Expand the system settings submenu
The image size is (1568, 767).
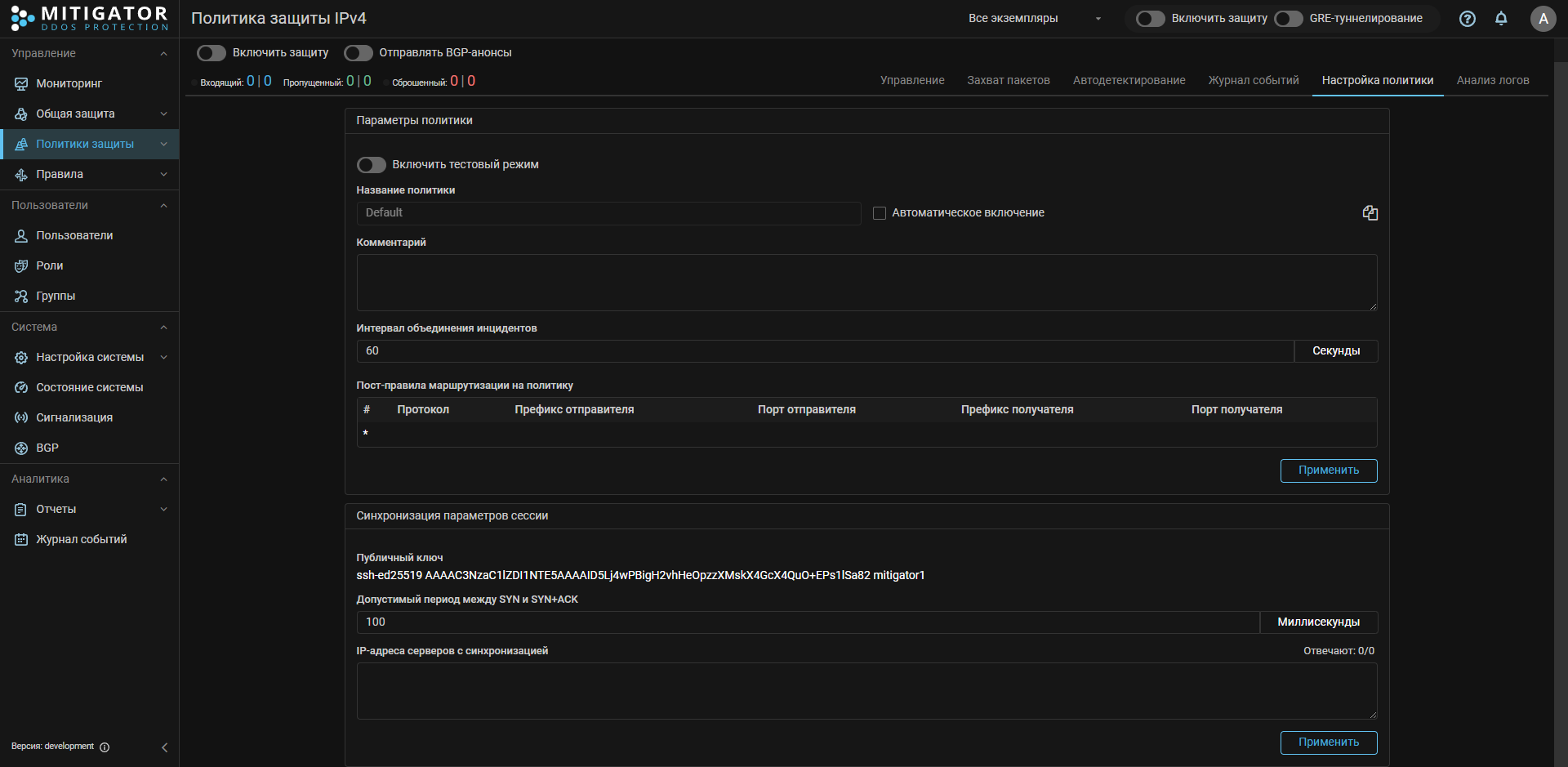pos(163,357)
